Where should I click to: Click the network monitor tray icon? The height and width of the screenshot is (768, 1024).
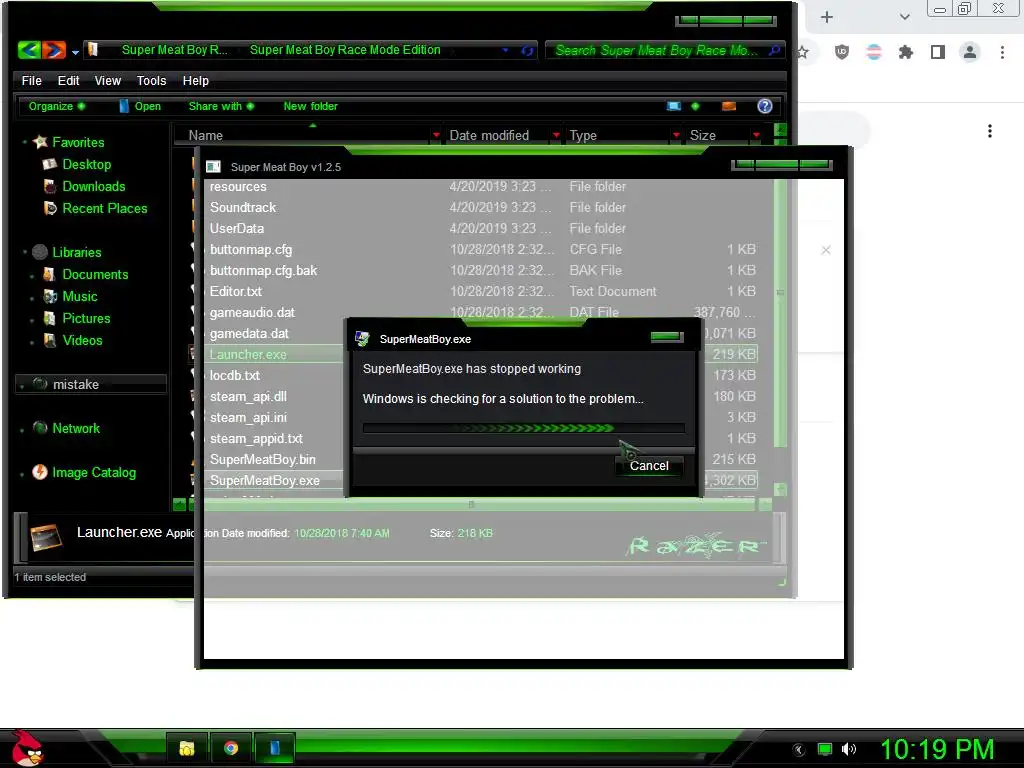point(825,749)
